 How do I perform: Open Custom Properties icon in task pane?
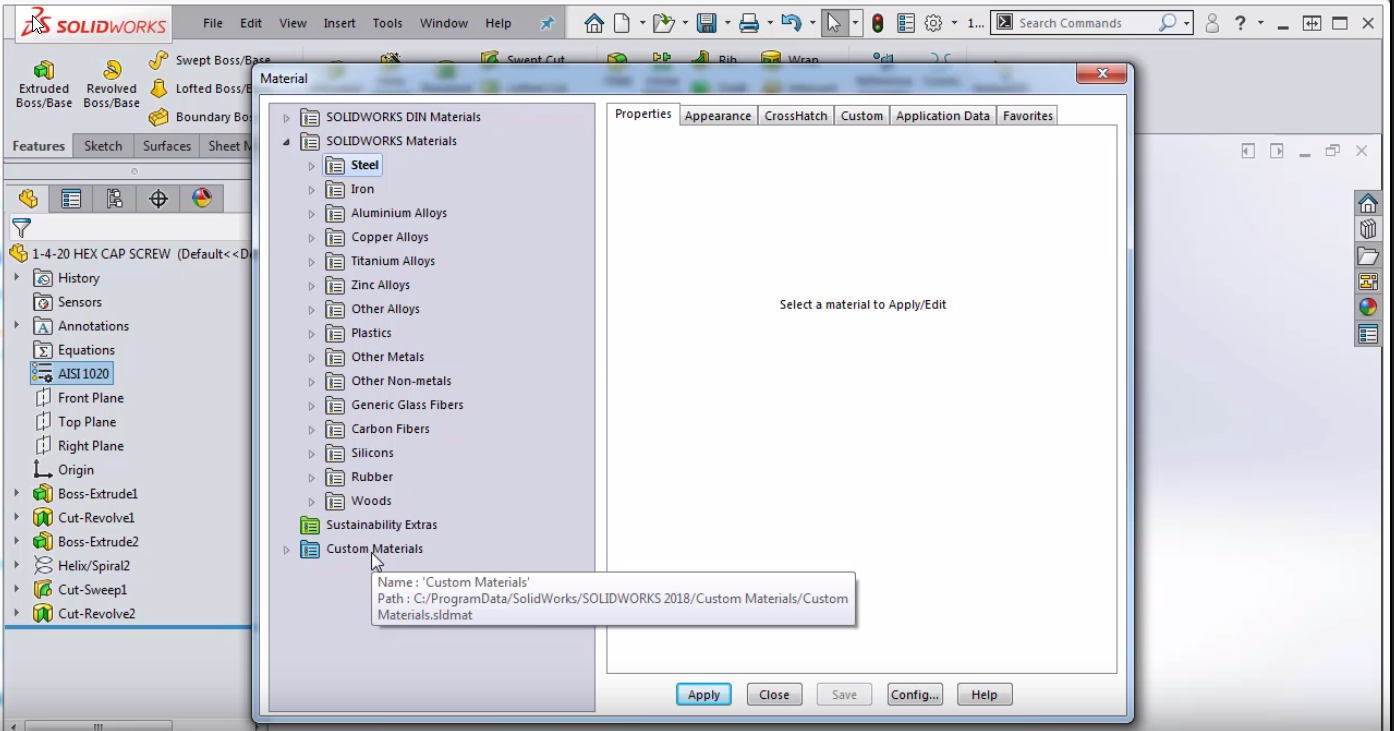pyautogui.click(x=1368, y=334)
